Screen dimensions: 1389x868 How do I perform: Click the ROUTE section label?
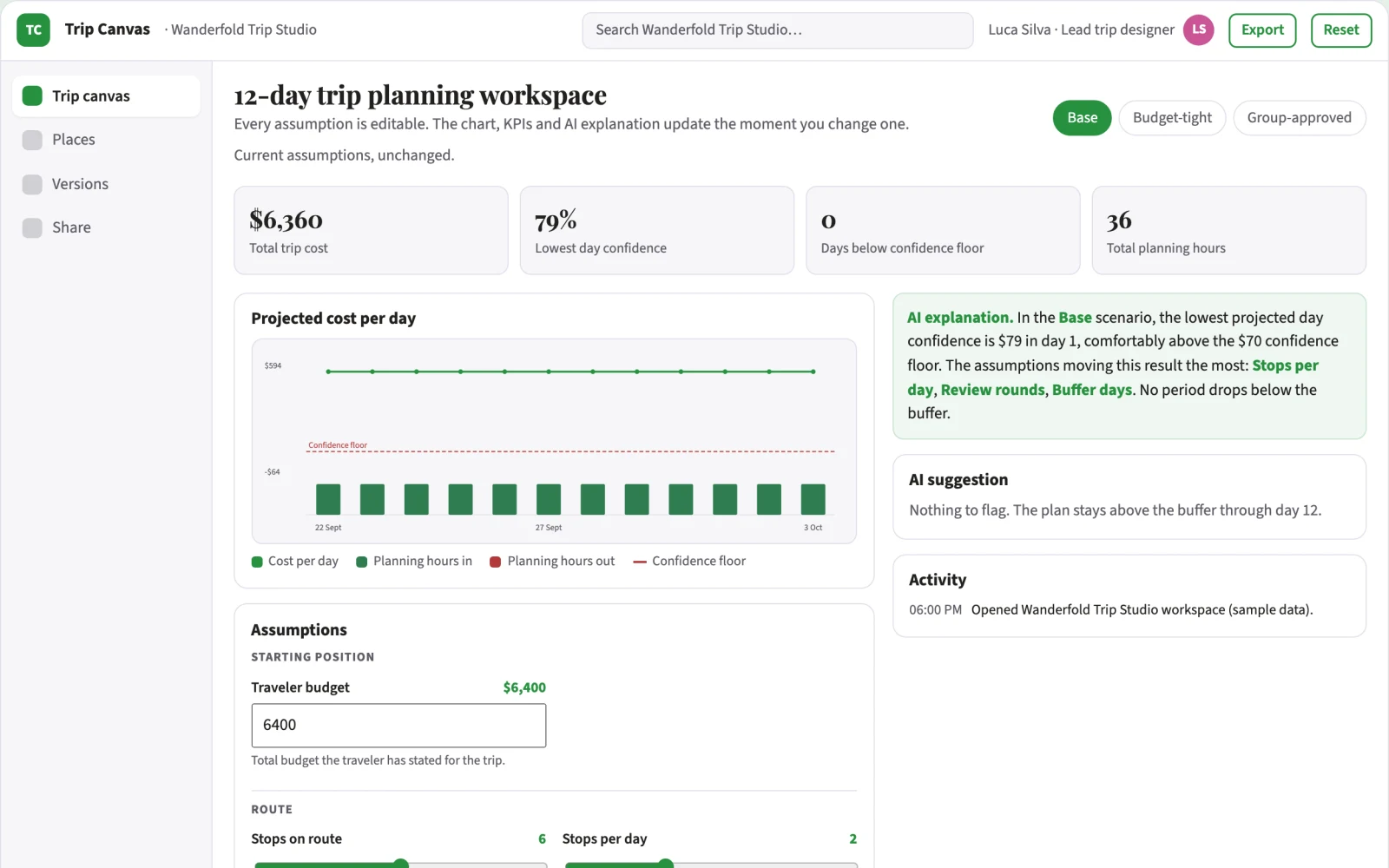[272, 810]
